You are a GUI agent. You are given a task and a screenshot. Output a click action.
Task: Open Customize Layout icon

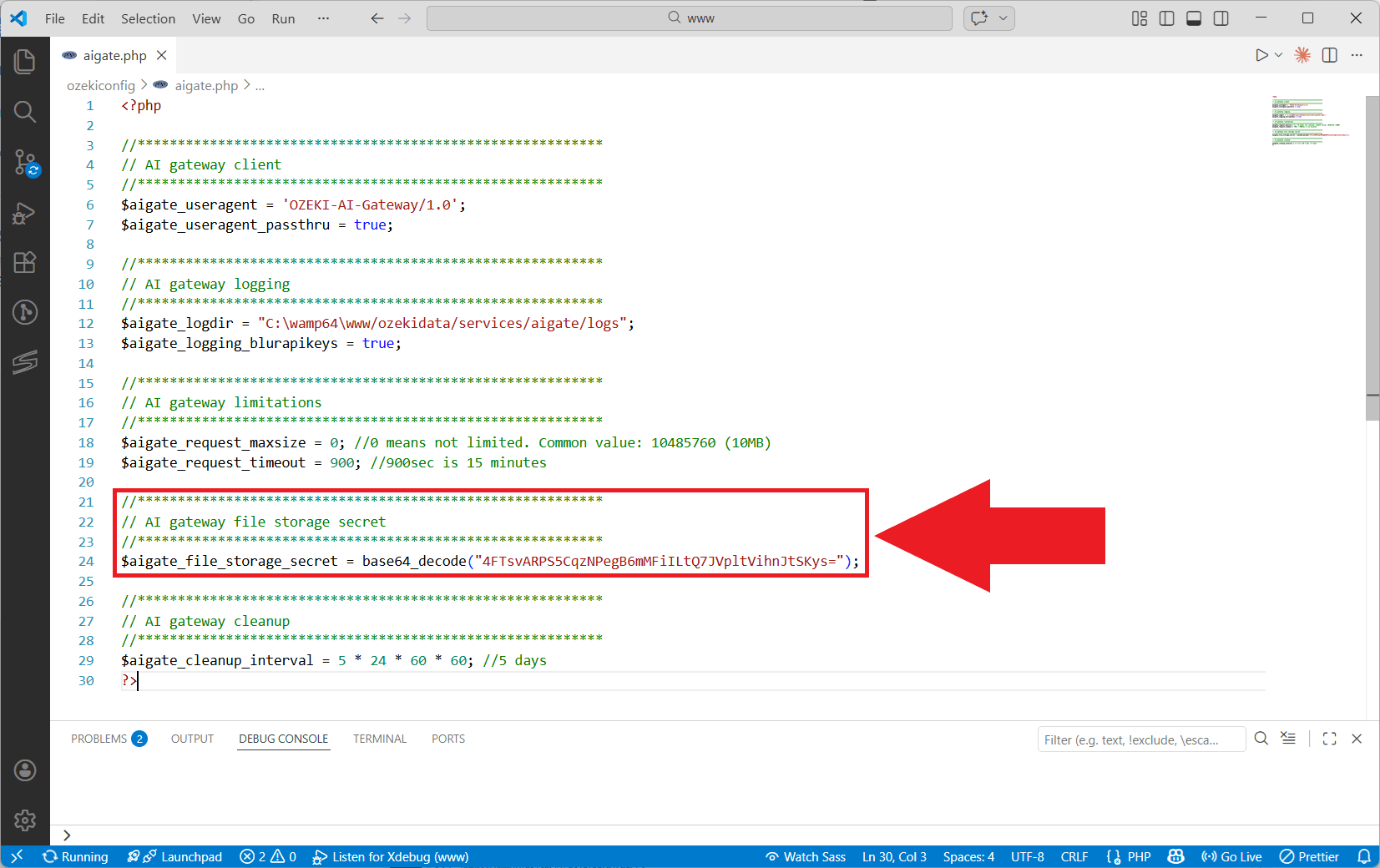(x=1140, y=18)
